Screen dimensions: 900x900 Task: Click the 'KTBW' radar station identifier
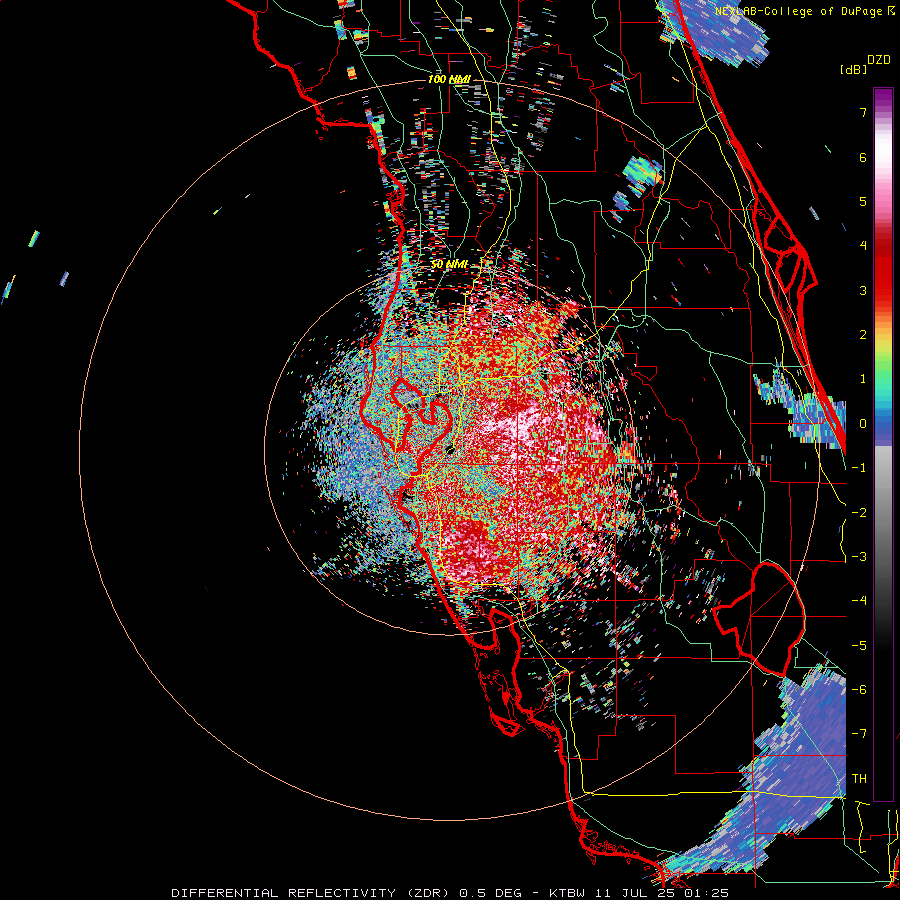569,893
